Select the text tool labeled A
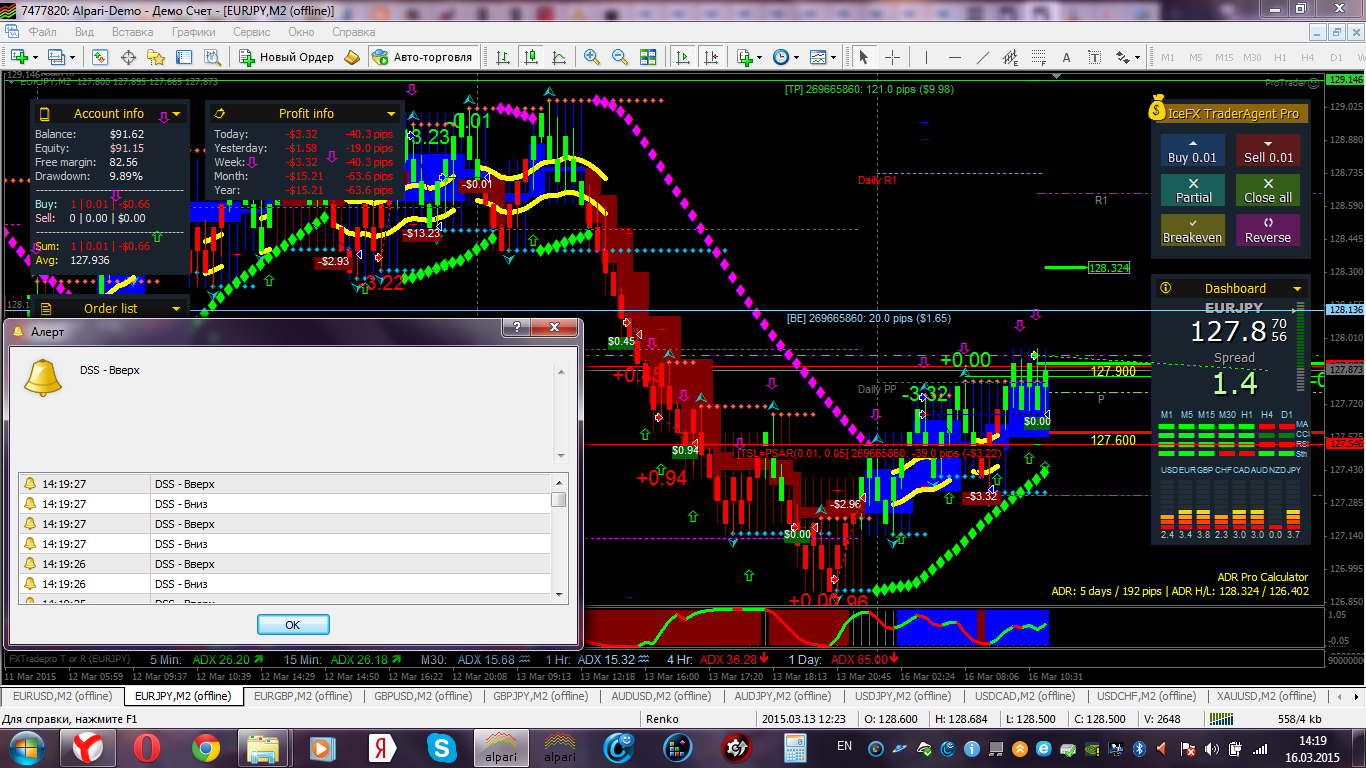 (1066, 57)
